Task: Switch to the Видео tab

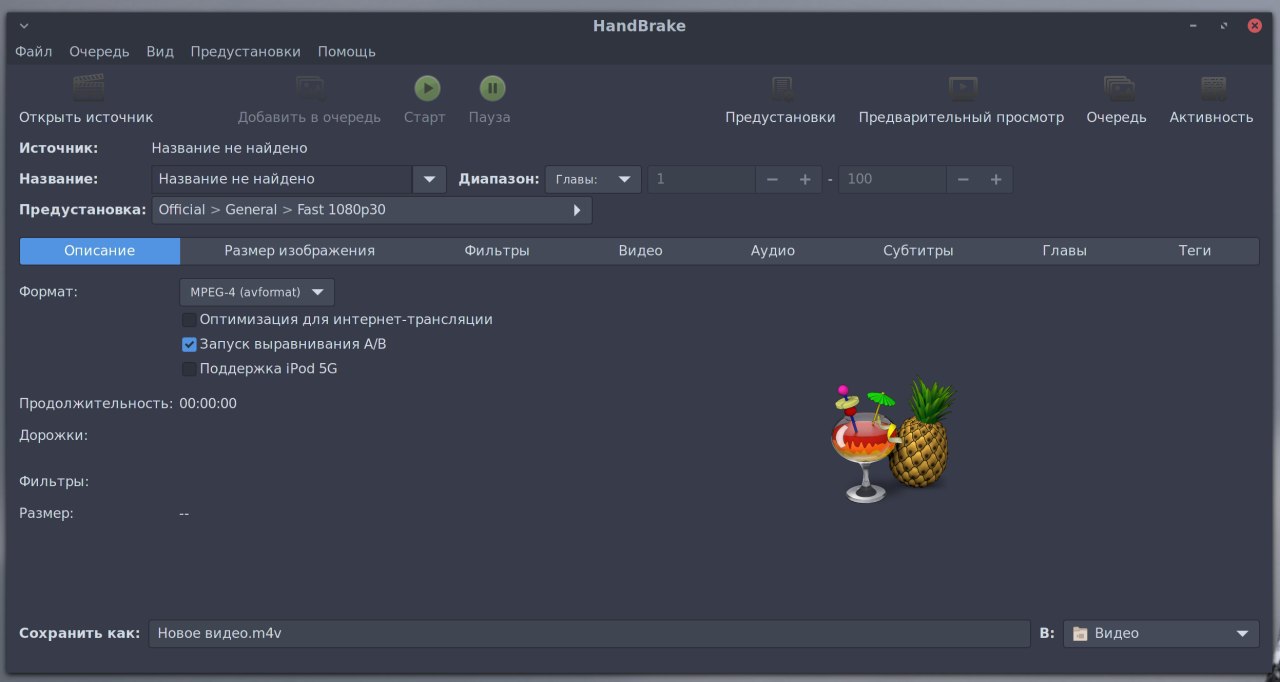Action: click(x=640, y=251)
